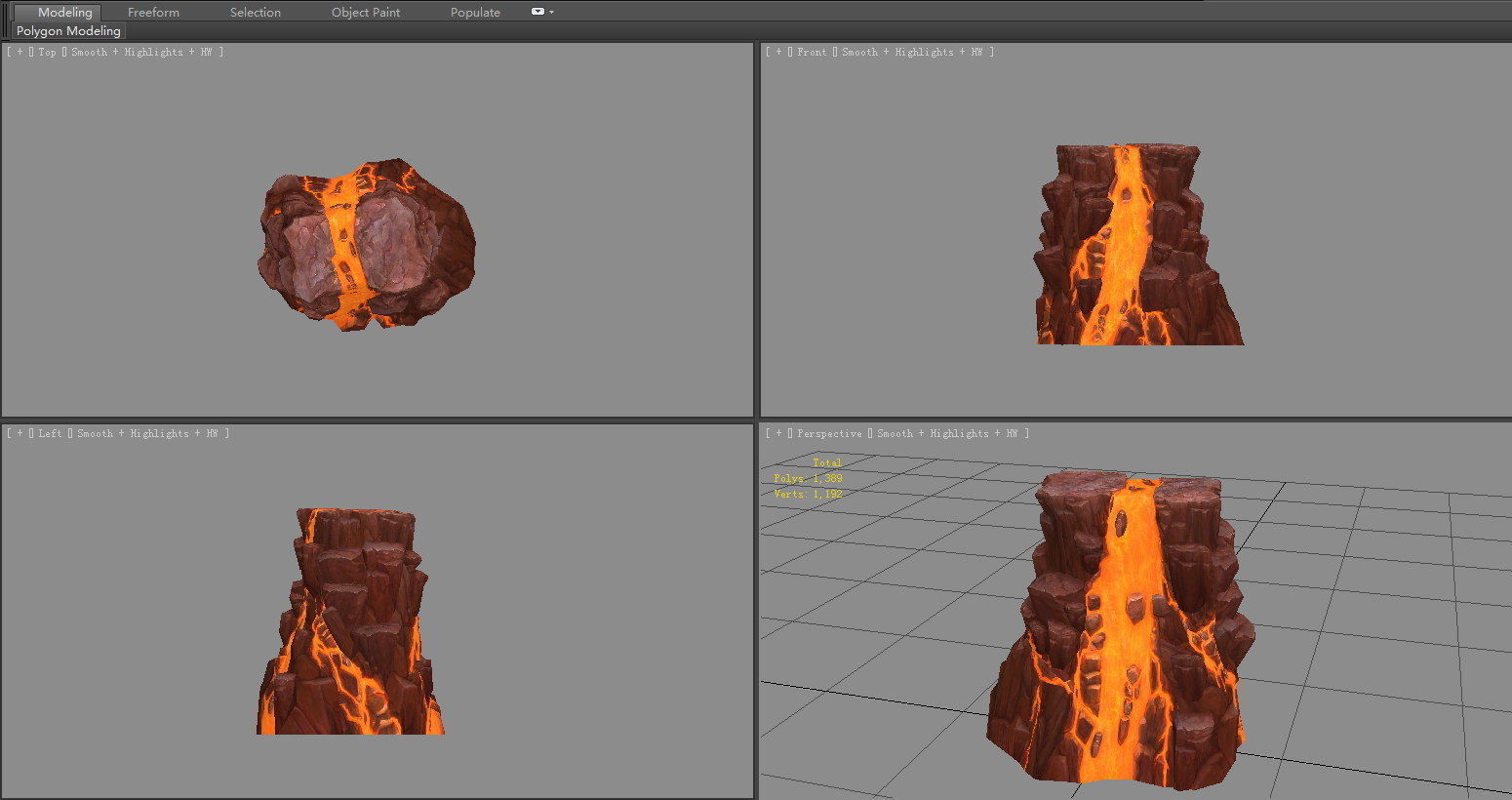Select the lava rock in Top viewport
This screenshot has height=800, width=1512.
point(367,244)
